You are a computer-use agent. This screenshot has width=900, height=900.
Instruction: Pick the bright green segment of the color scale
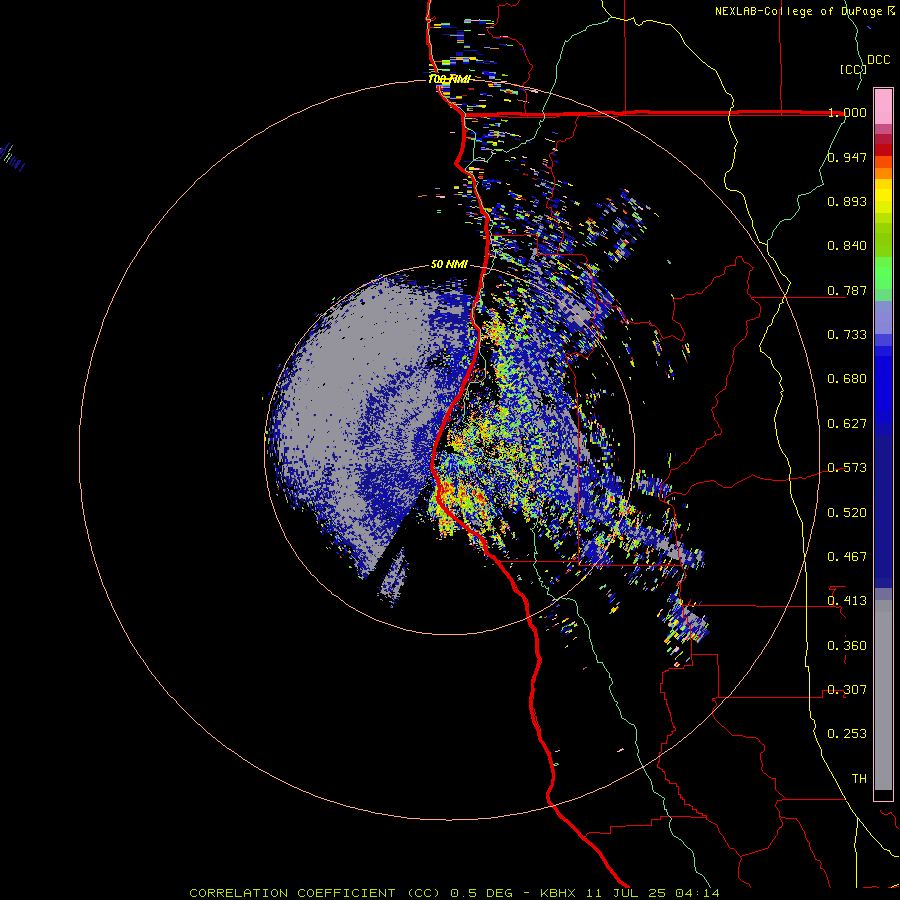tap(883, 273)
